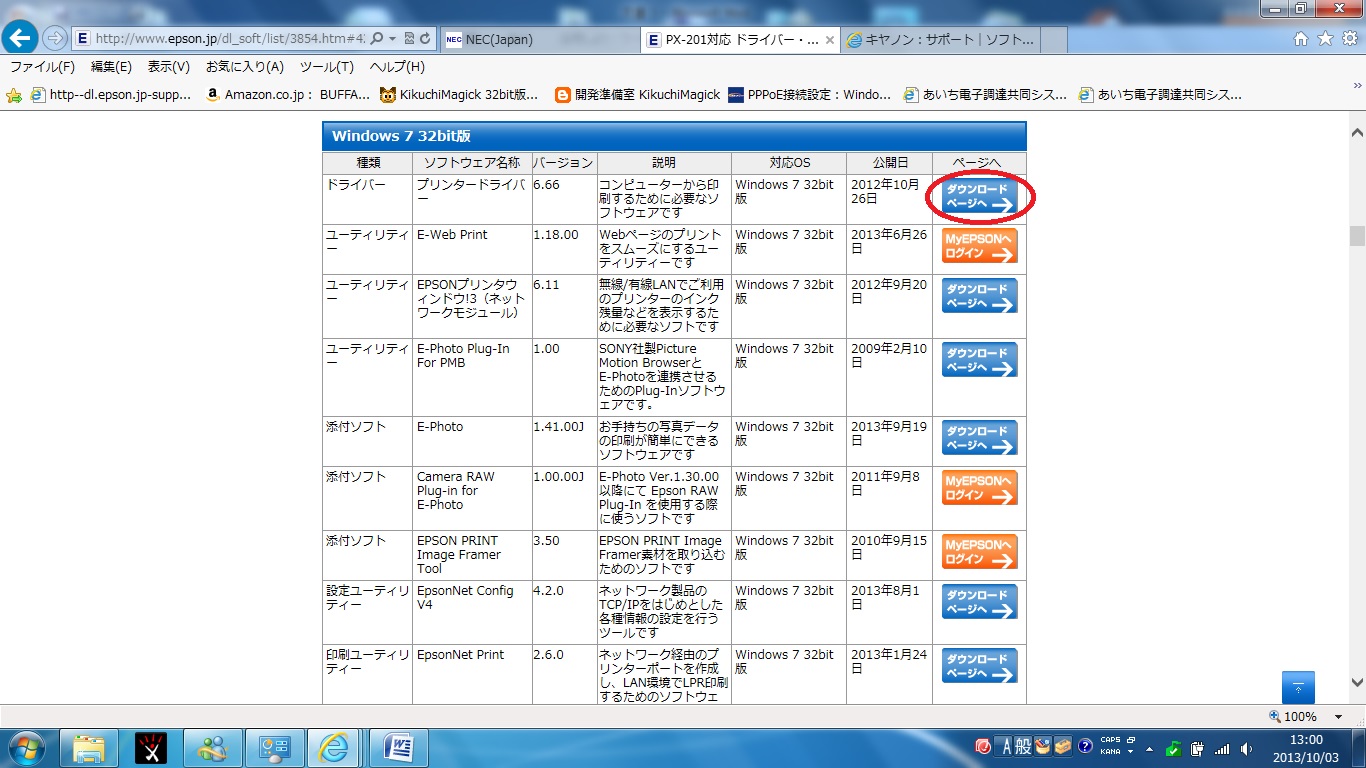Click the power plug tray icon
The height and width of the screenshot is (768, 1366).
tap(1197, 748)
